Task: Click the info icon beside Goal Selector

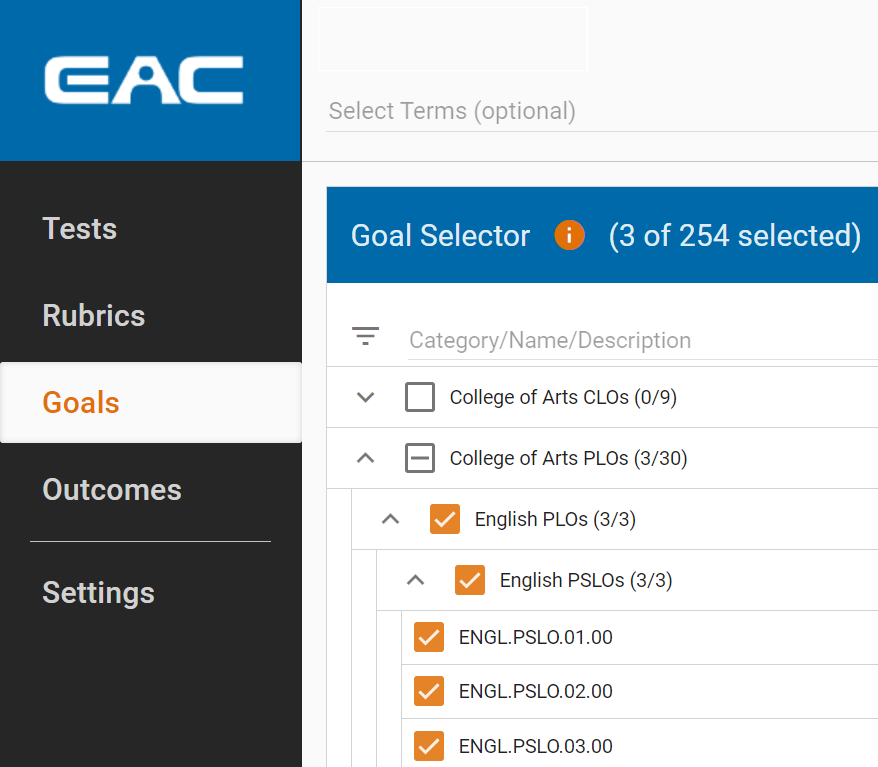Action: pyautogui.click(x=569, y=235)
